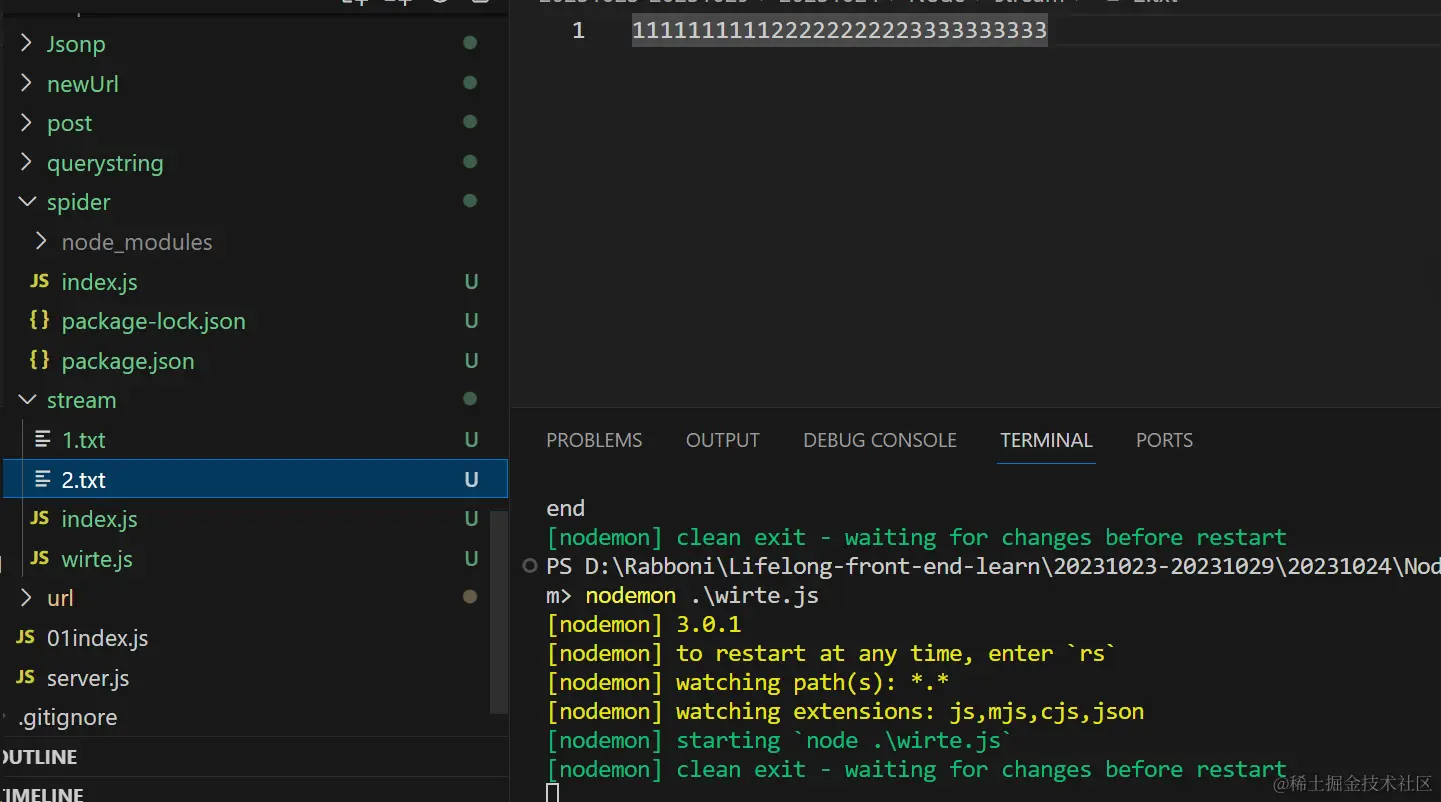This screenshot has height=802, width=1441.
Task: Click line number 1 in editor
Action: (578, 31)
